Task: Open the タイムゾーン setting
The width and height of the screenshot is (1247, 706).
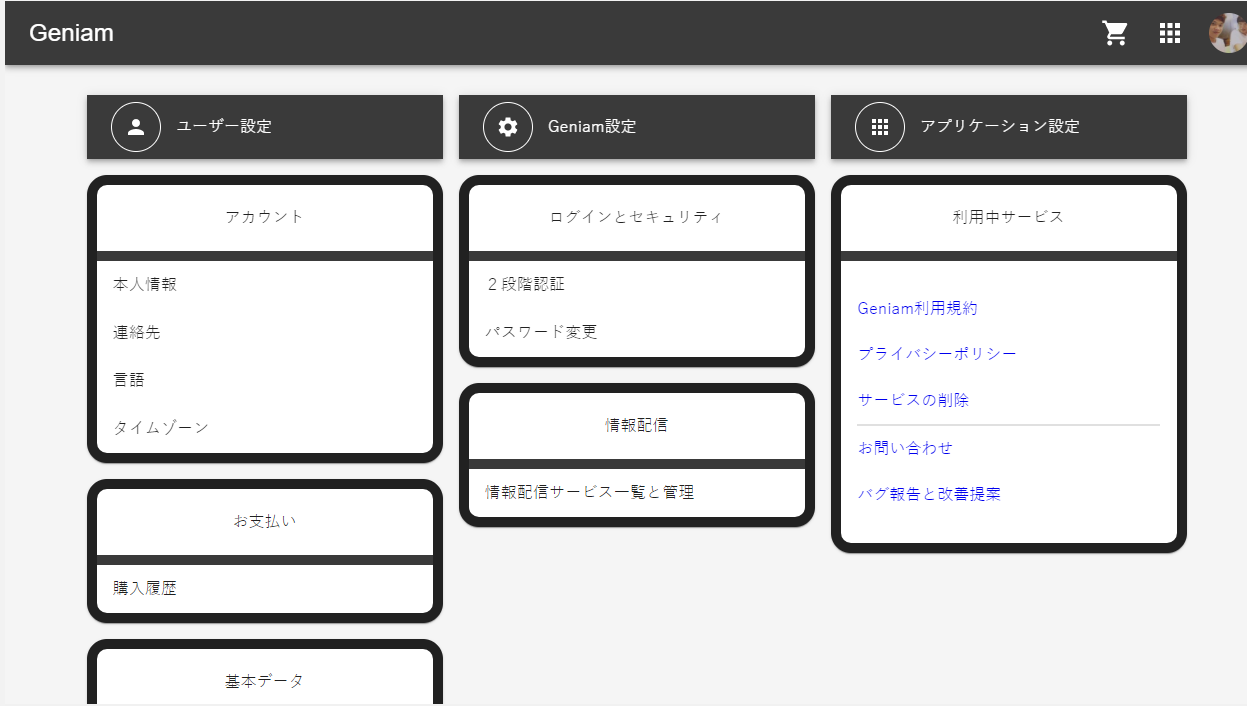Action: coord(161,427)
